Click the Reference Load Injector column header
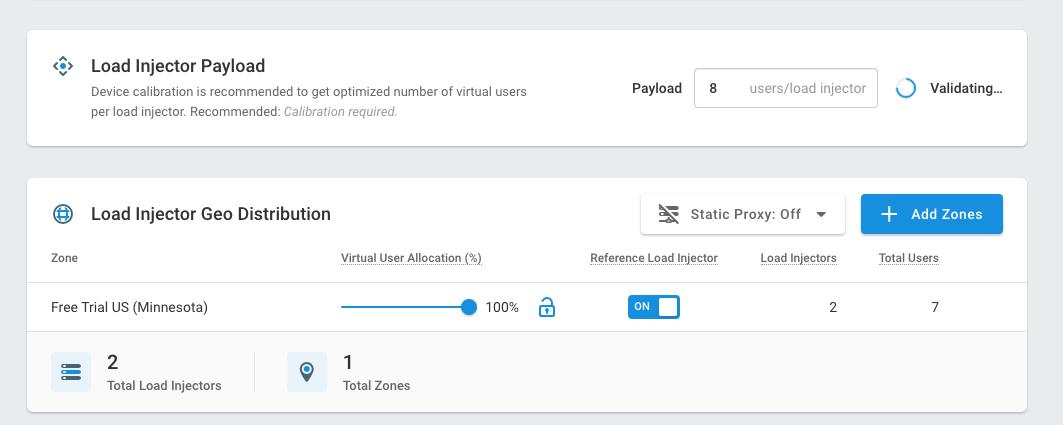This screenshot has width=1063, height=425. (x=653, y=258)
